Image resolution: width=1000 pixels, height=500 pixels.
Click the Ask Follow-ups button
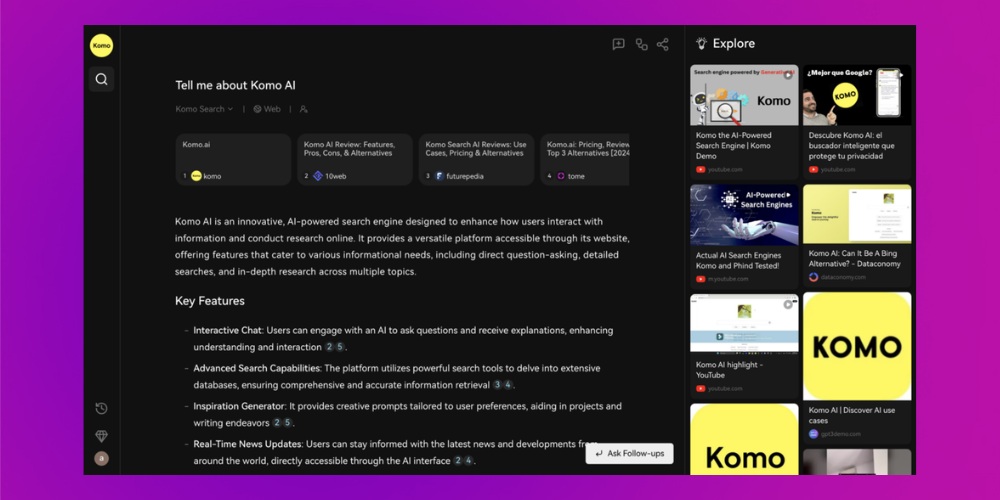click(x=629, y=453)
